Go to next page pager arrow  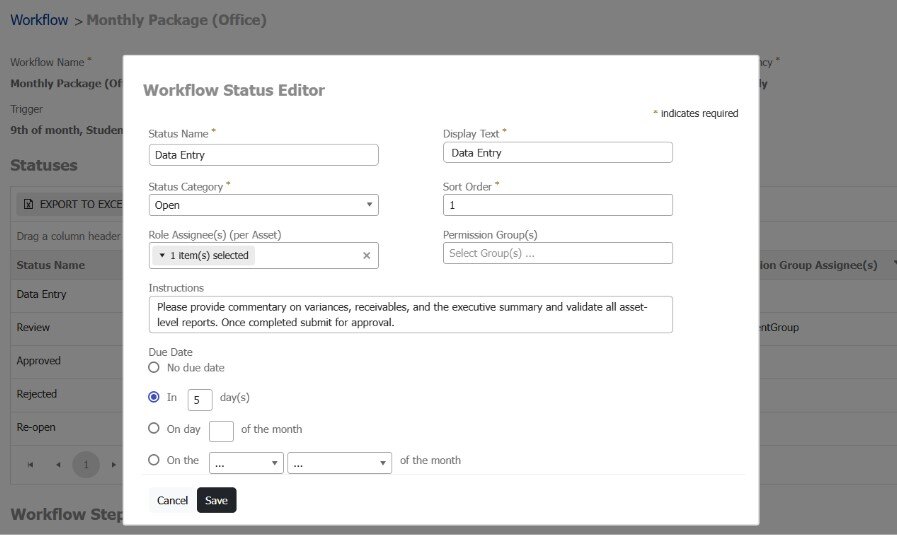114,465
